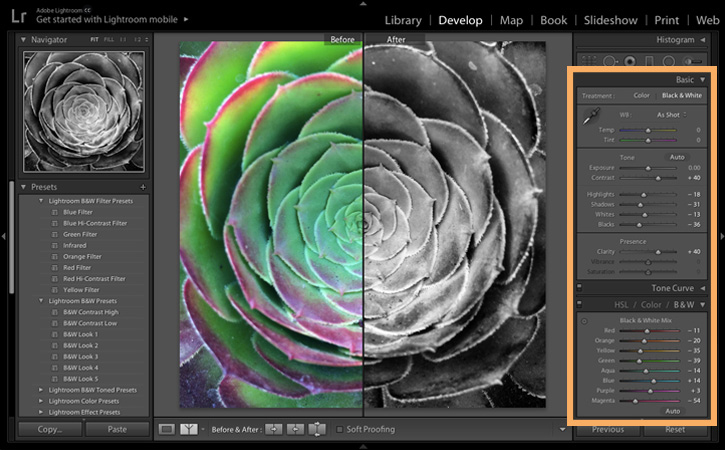The height and width of the screenshot is (450, 725).
Task: Enable the Soft Proofing checkbox
Action: (340, 429)
